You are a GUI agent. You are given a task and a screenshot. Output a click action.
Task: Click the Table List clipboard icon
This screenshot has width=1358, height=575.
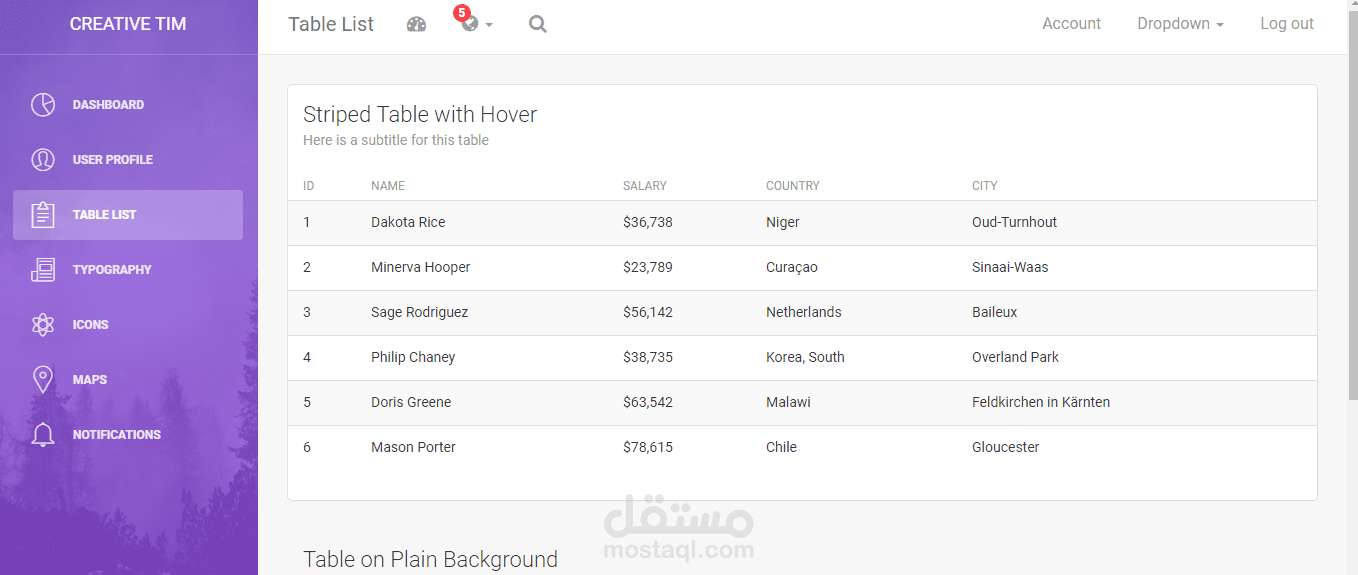click(x=42, y=215)
